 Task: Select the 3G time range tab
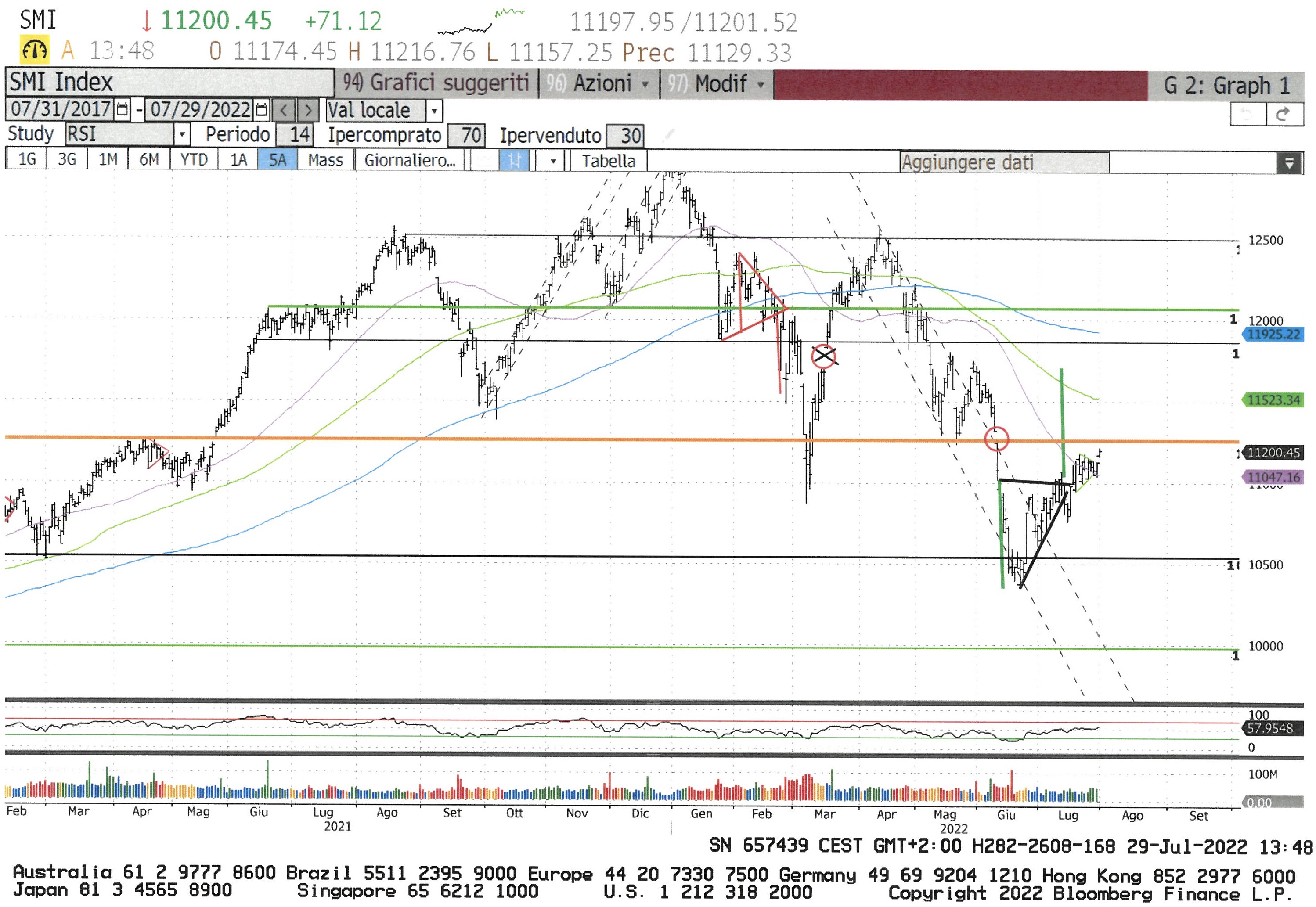[67, 159]
